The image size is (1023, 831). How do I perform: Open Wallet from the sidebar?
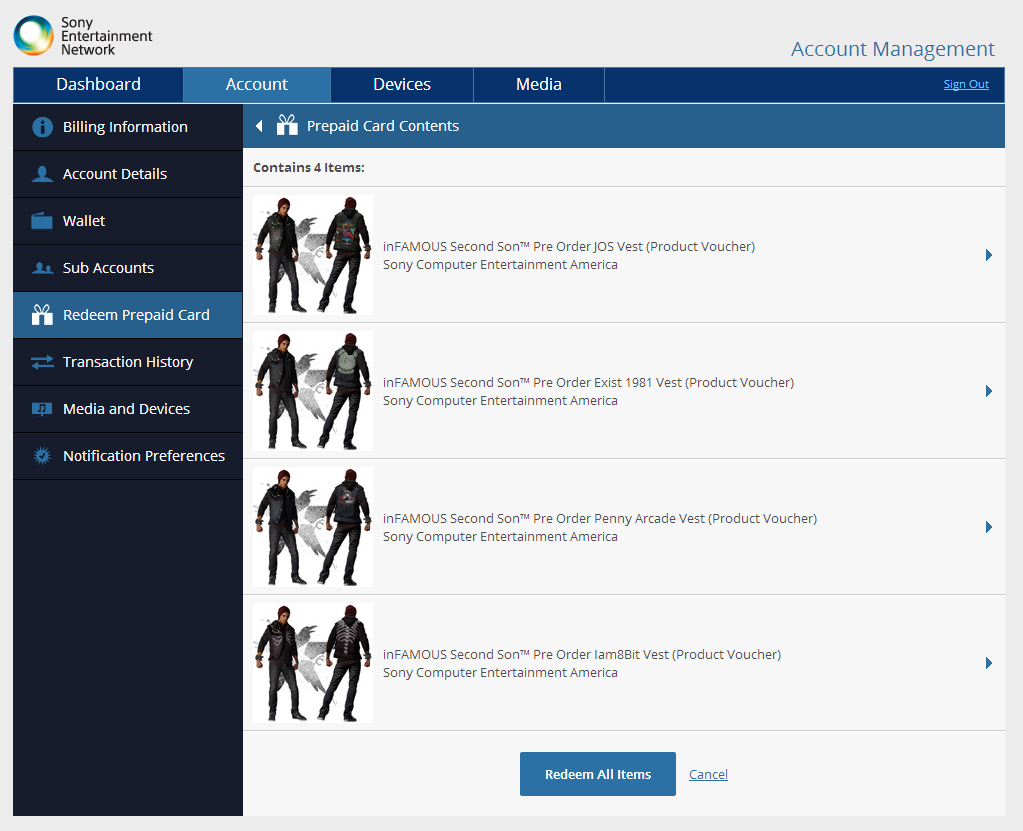click(x=128, y=221)
